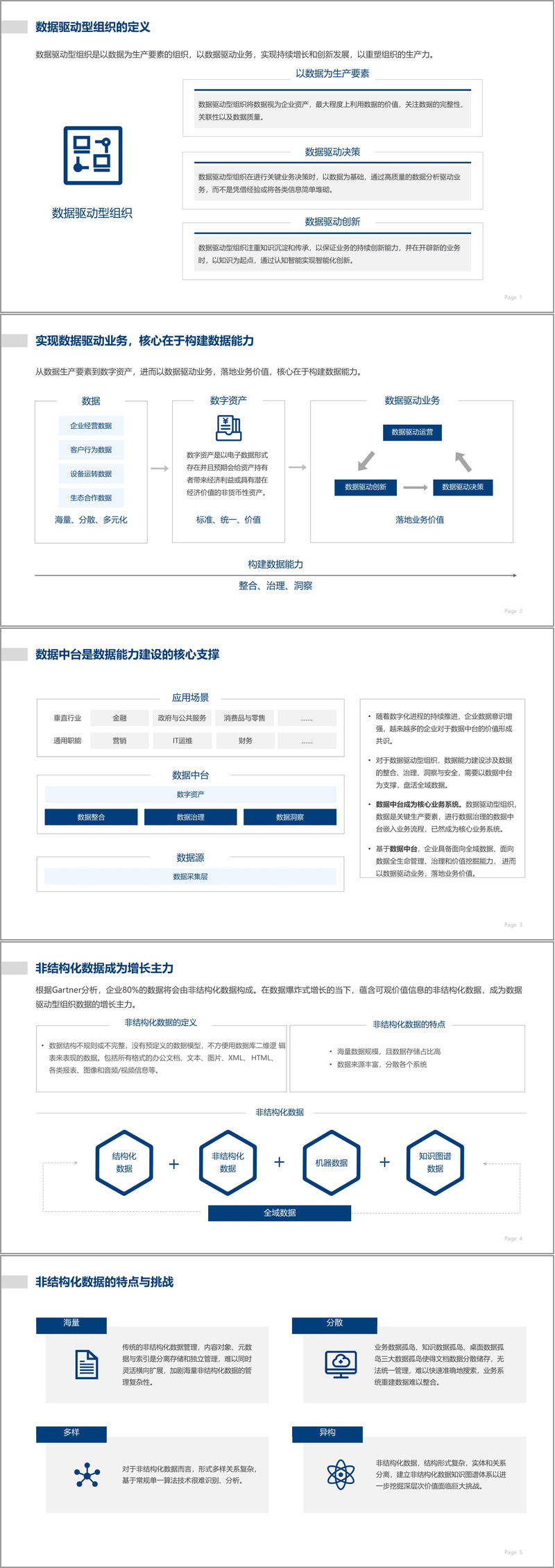Image resolution: width=555 pixels, height=1568 pixels.
Task: Click the 非结构化数据 hexagon
Action: [228, 1163]
